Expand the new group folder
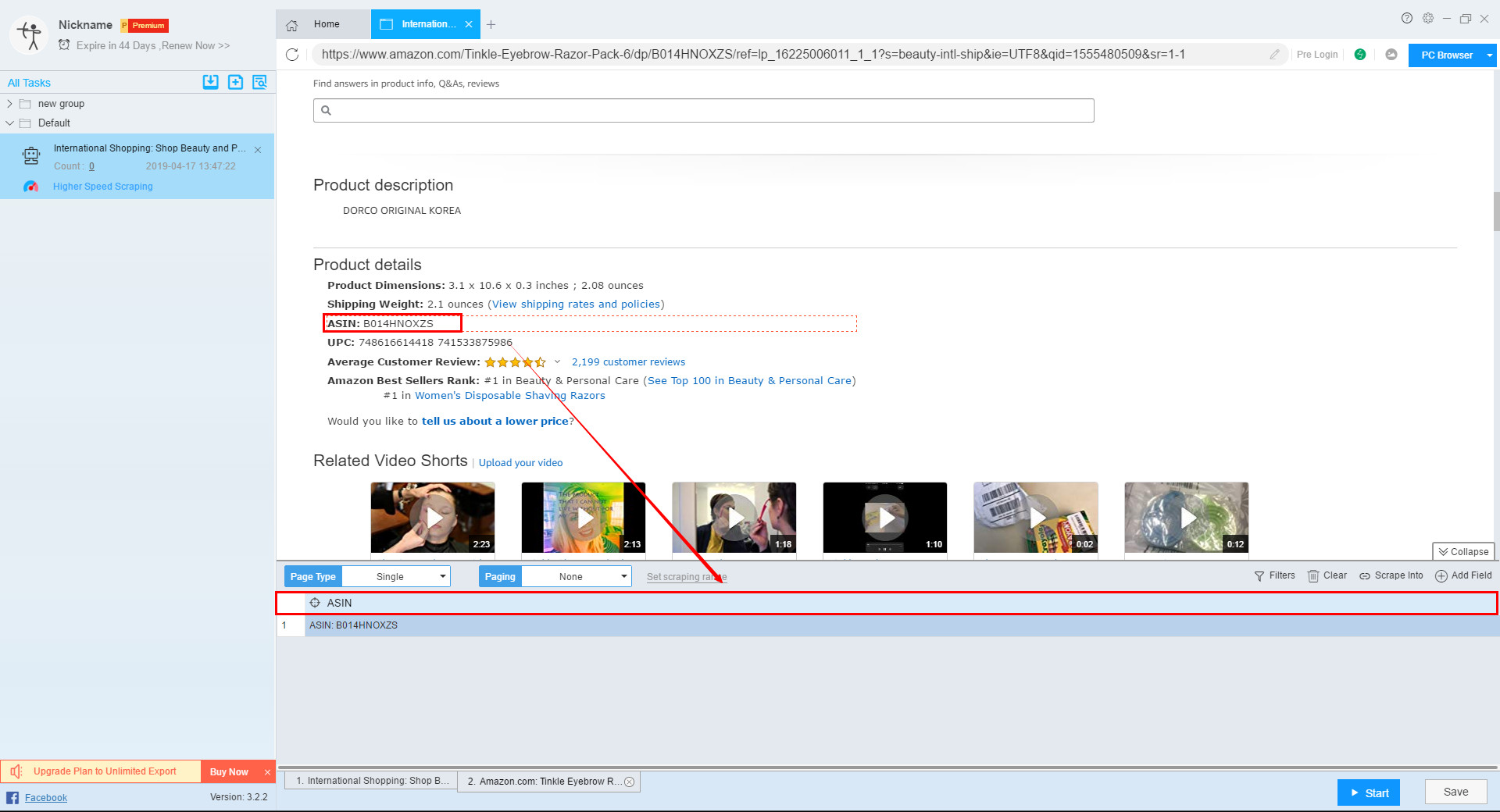 click(x=9, y=104)
